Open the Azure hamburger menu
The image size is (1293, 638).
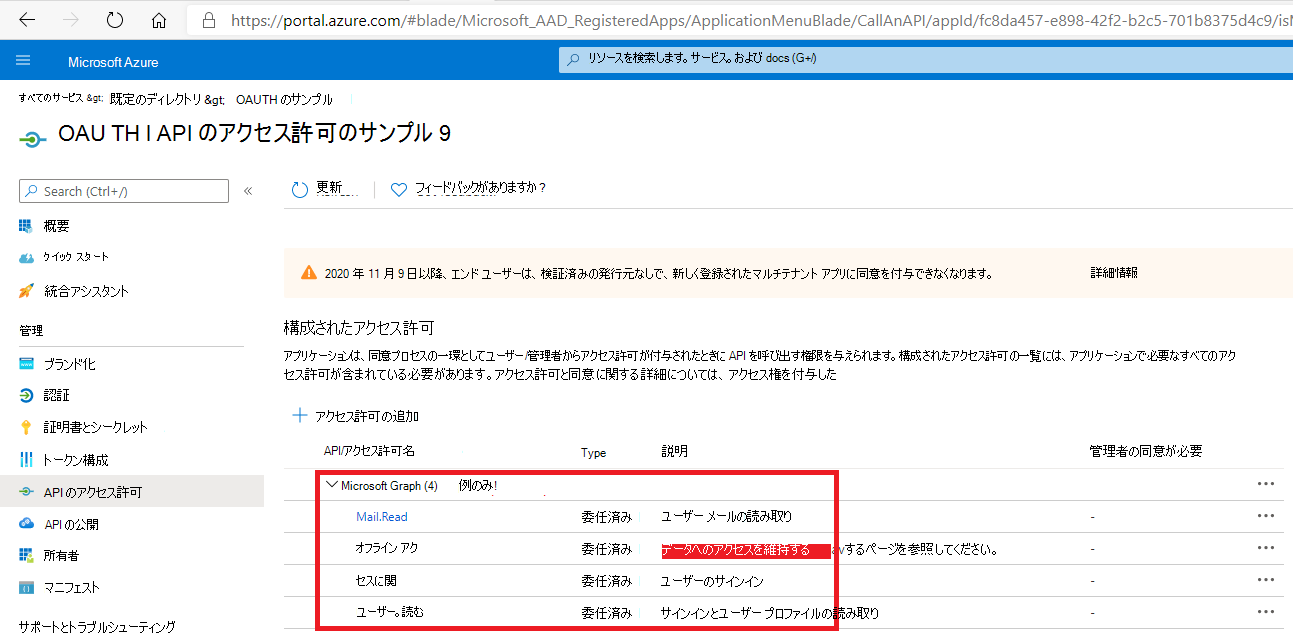point(23,61)
